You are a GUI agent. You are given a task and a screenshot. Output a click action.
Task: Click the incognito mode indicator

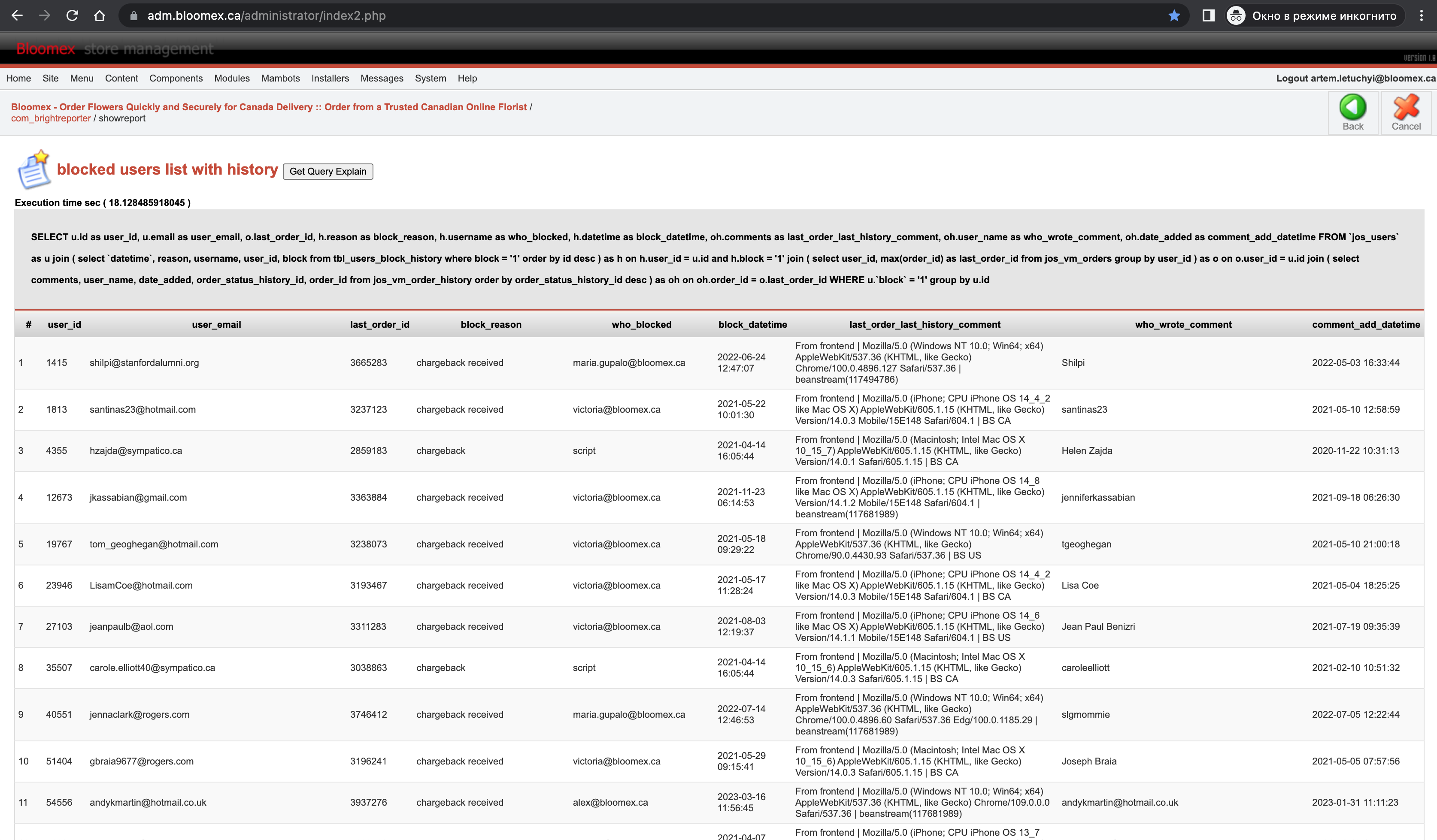click(1312, 15)
